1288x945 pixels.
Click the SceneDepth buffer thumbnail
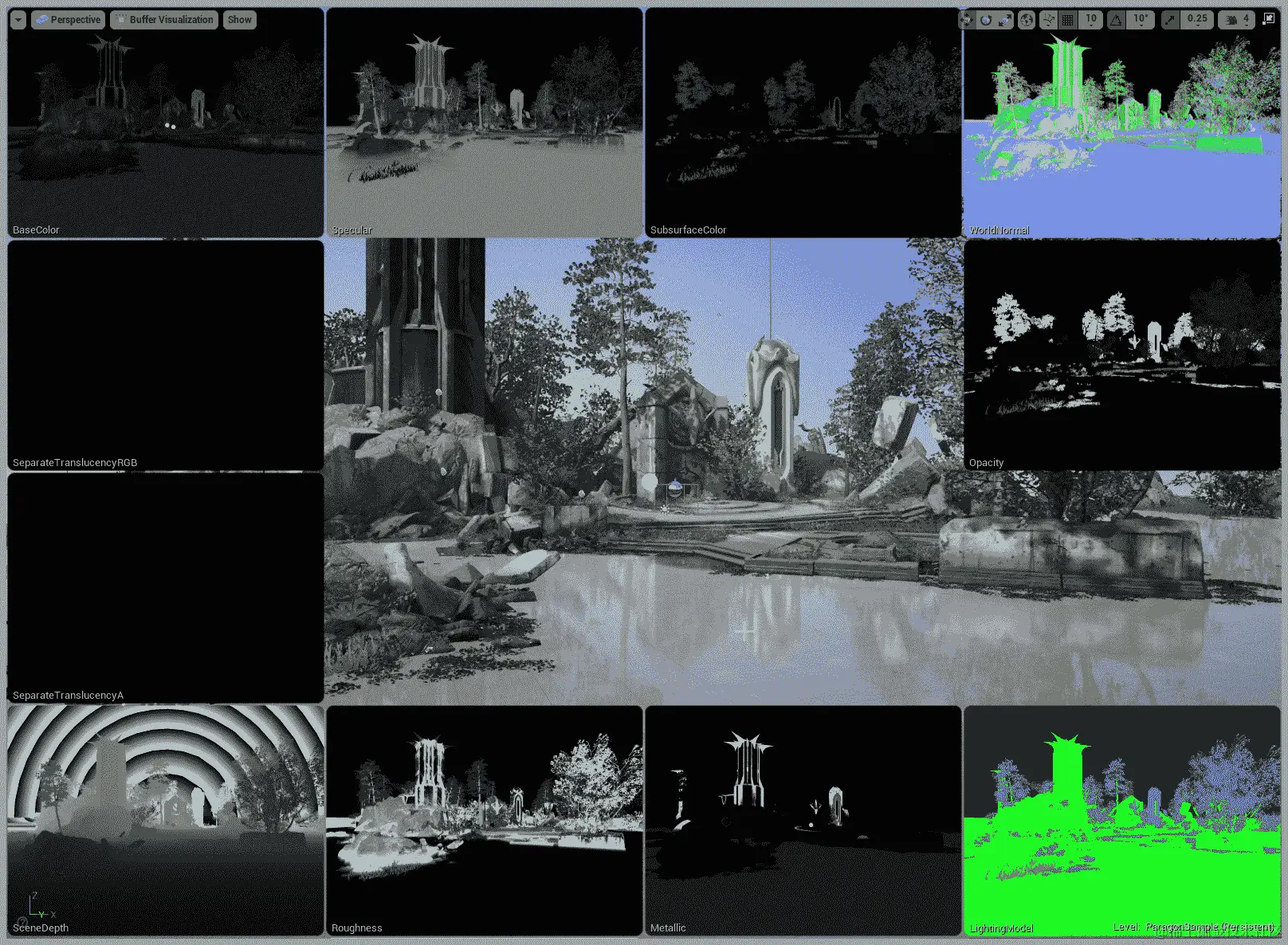[166, 821]
